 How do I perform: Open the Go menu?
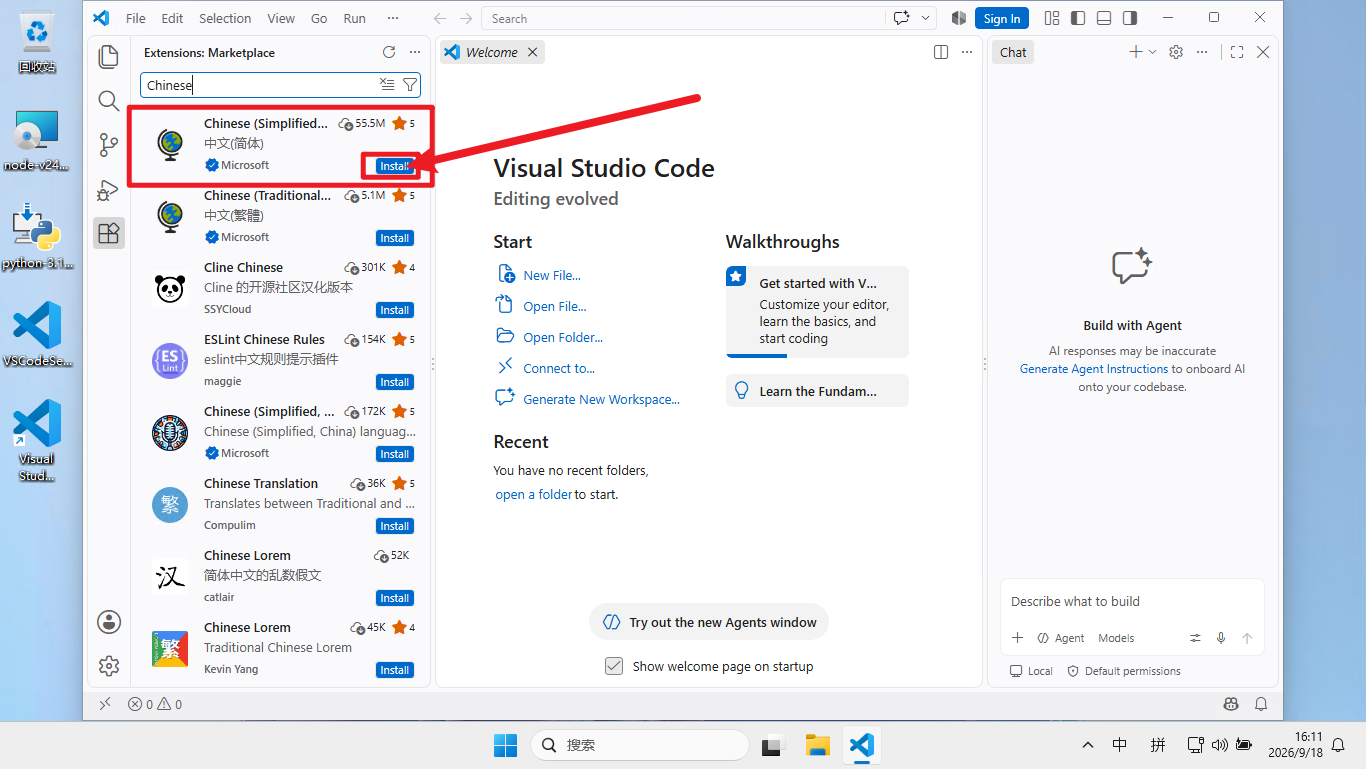319,18
